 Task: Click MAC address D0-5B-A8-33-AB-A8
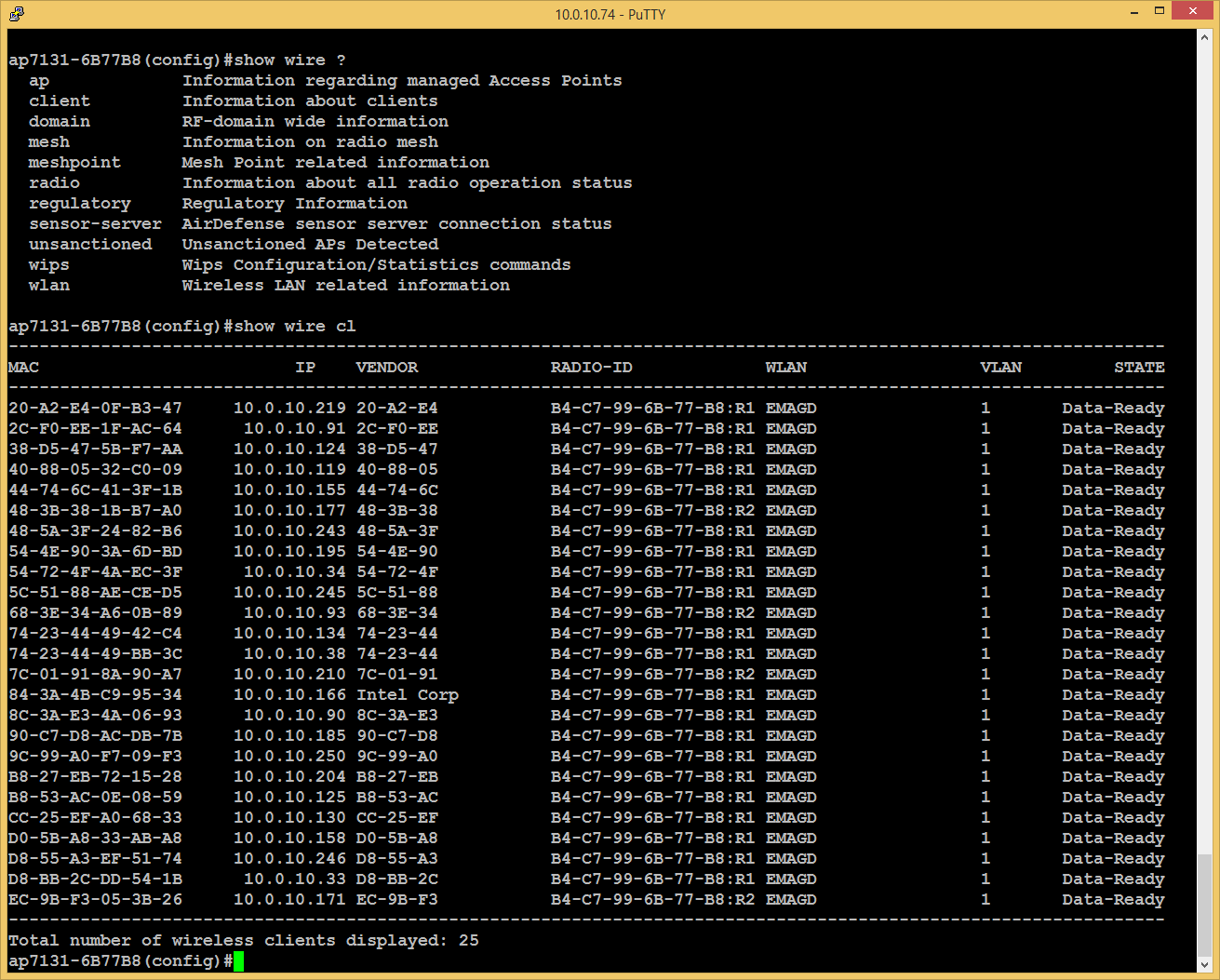click(95, 839)
